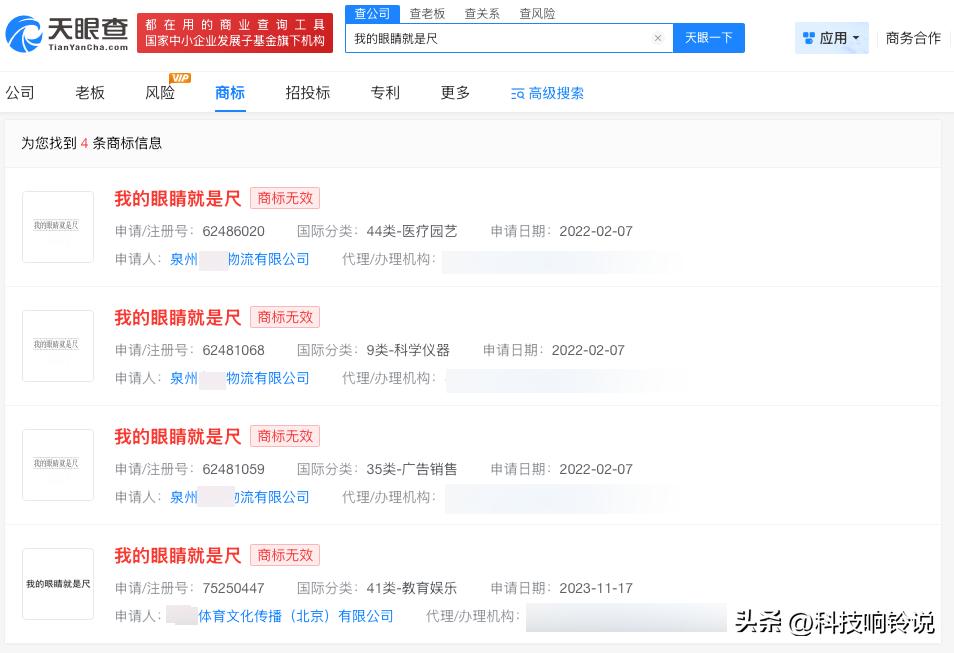Click the last trademark thumbnail image
Viewport: 954px width, 653px height.
pos(57,583)
